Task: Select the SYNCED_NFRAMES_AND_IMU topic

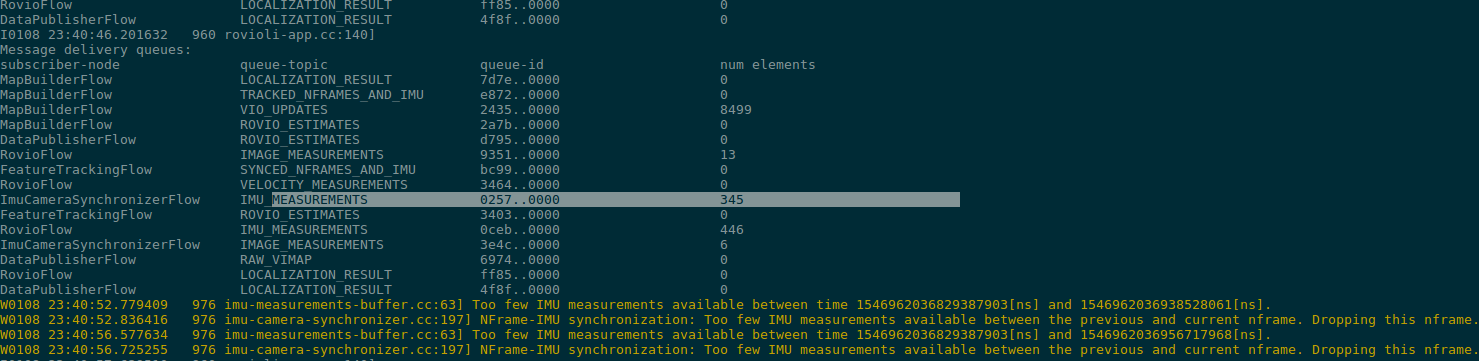Action: pyautogui.click(x=328, y=170)
